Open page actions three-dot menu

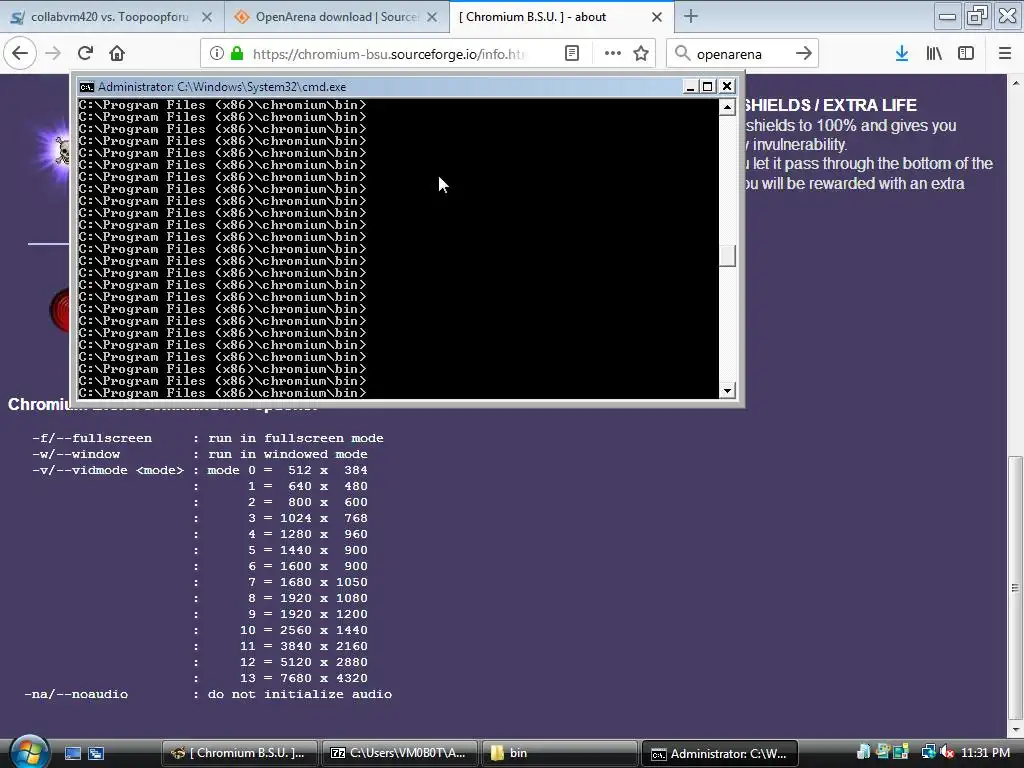(x=613, y=54)
